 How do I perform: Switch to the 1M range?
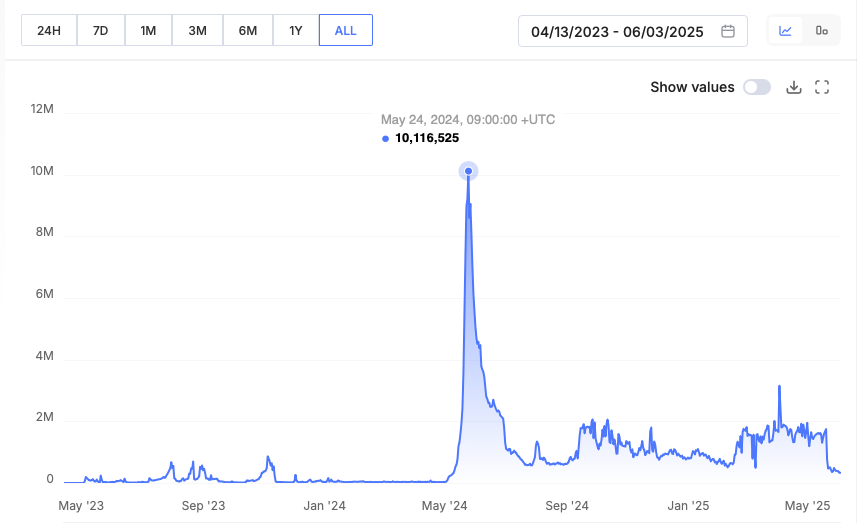pyautogui.click(x=148, y=31)
